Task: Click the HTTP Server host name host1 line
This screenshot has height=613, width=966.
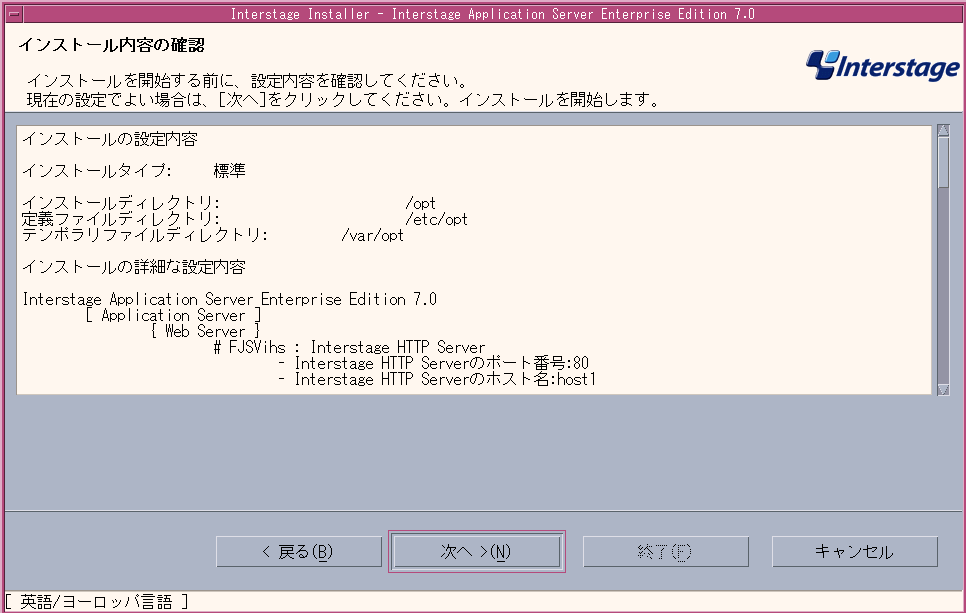Action: coord(437,380)
